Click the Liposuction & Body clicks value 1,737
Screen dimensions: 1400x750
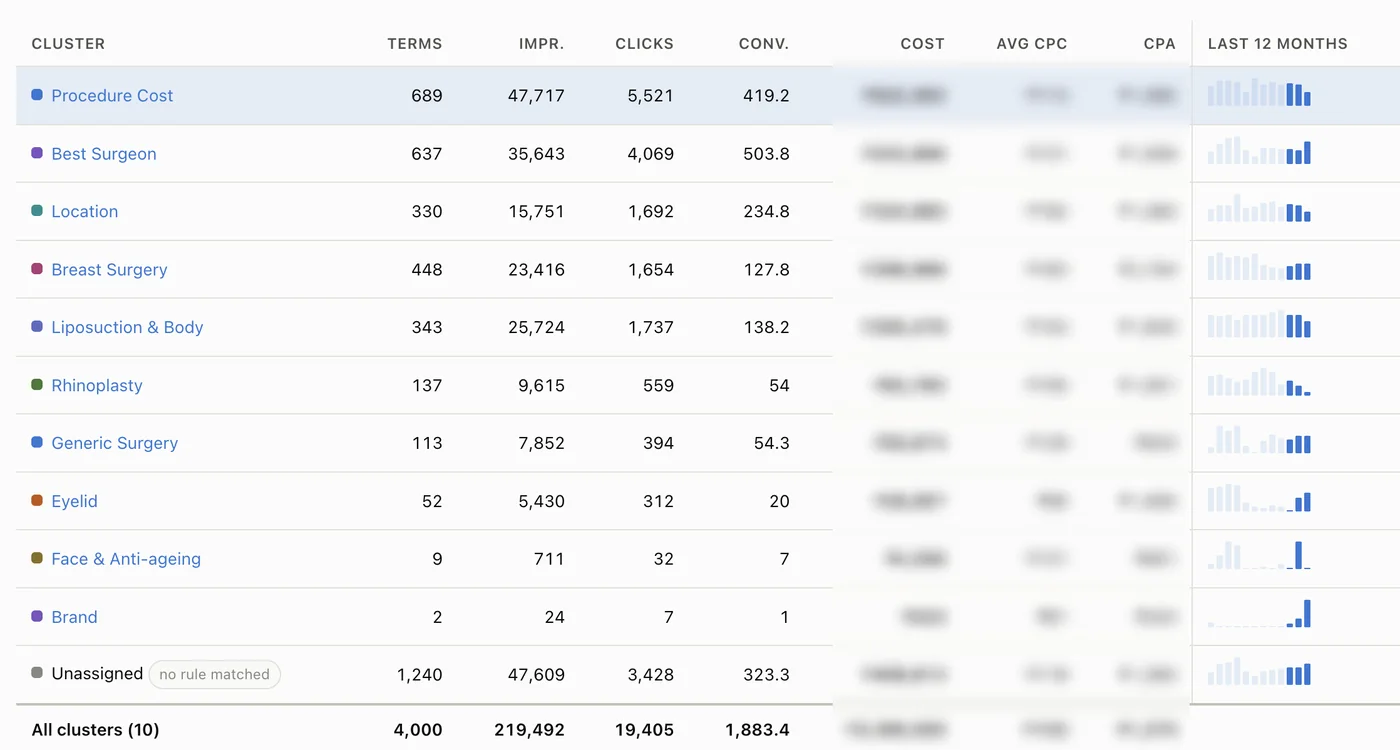[650, 328]
